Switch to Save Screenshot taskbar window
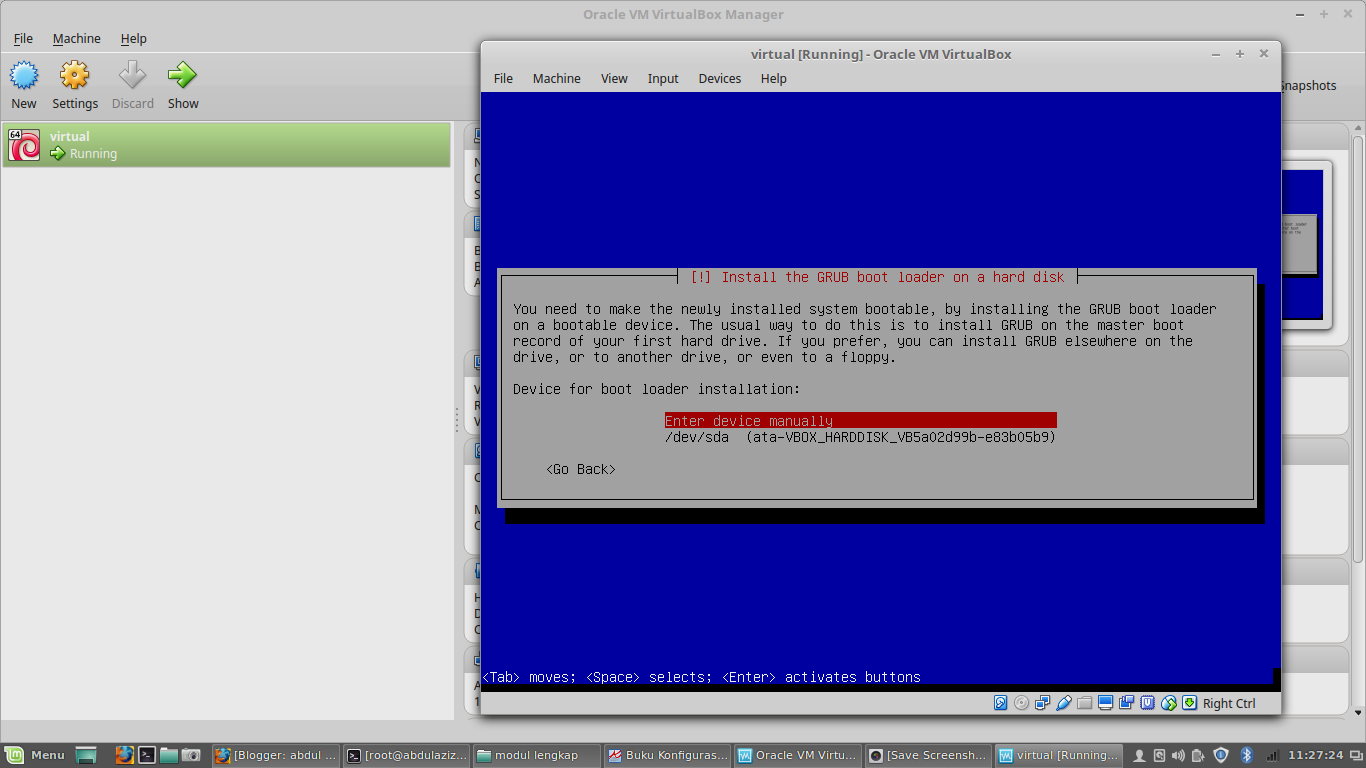This screenshot has width=1366, height=768. click(928, 755)
